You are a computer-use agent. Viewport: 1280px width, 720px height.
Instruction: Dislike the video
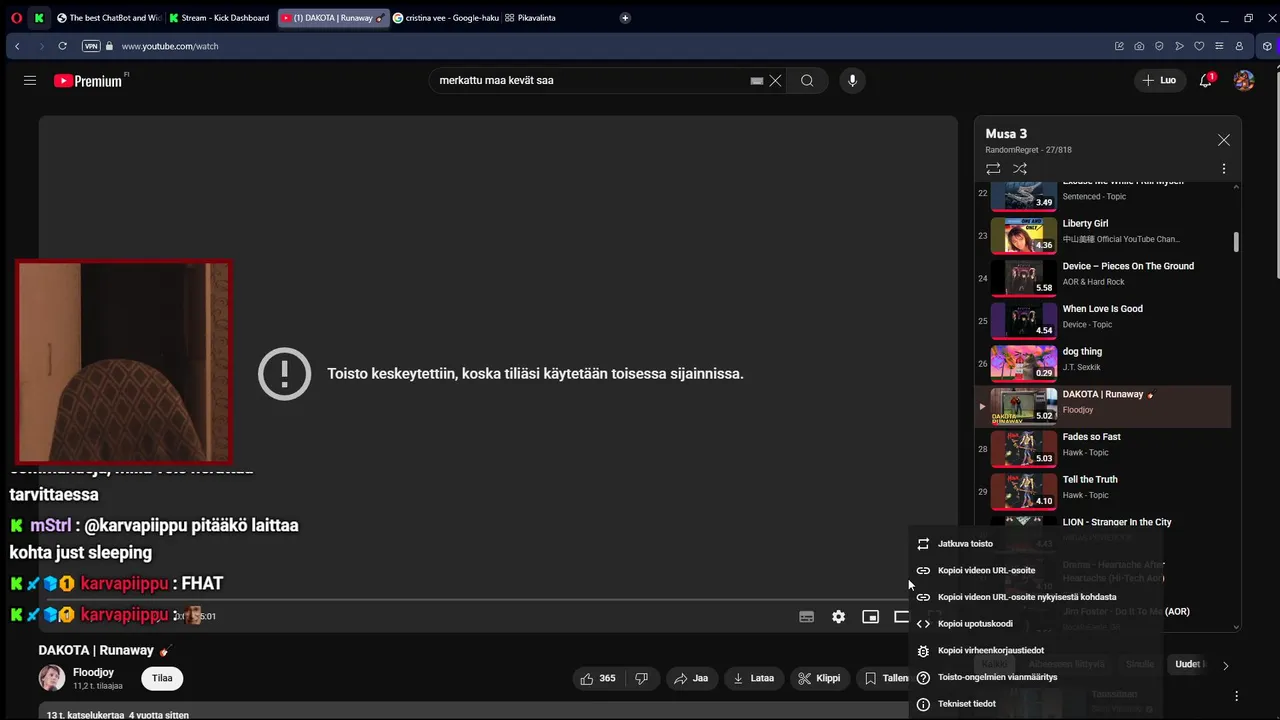(x=642, y=678)
